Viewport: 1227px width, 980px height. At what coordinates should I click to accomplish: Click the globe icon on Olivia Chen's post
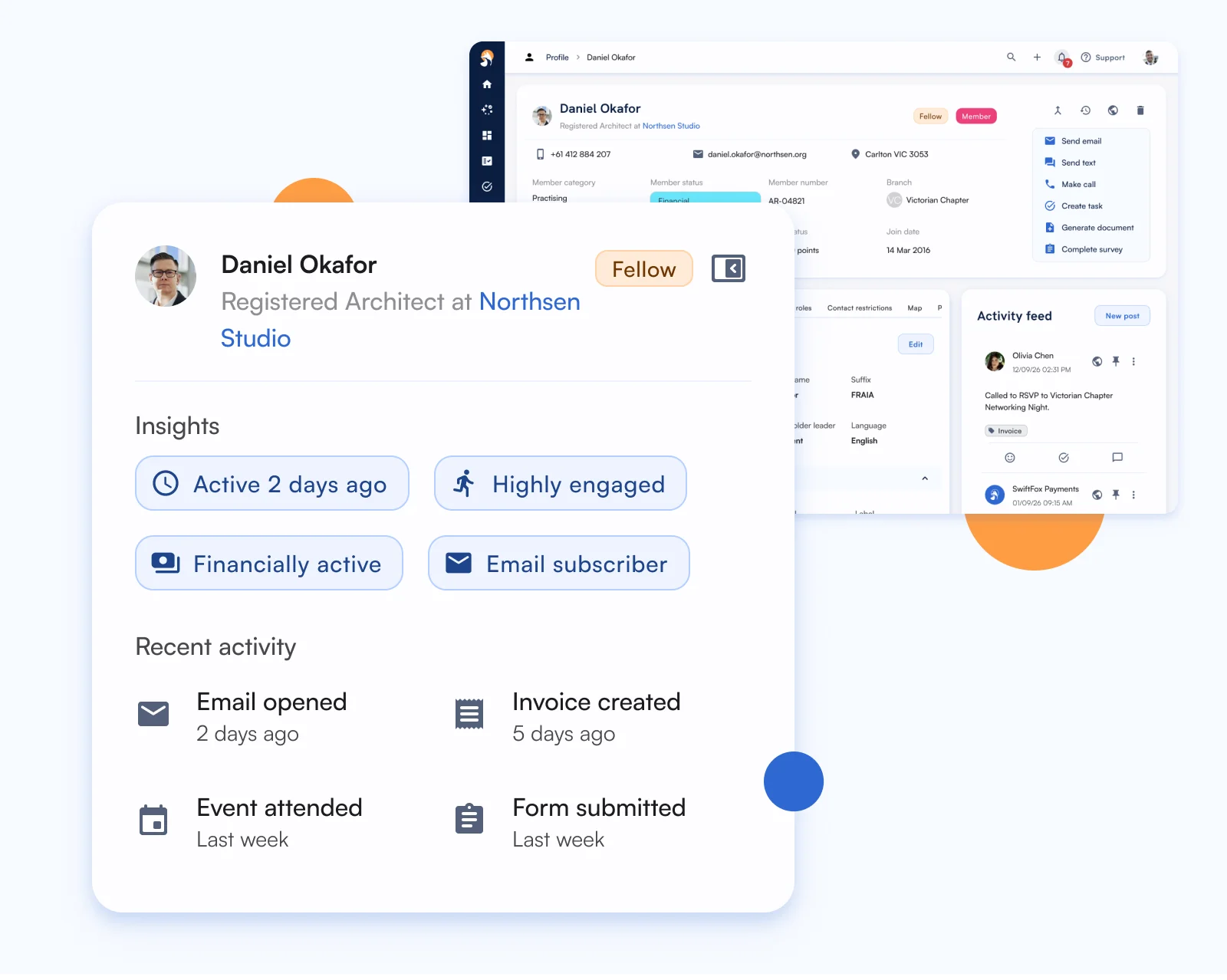(1097, 361)
